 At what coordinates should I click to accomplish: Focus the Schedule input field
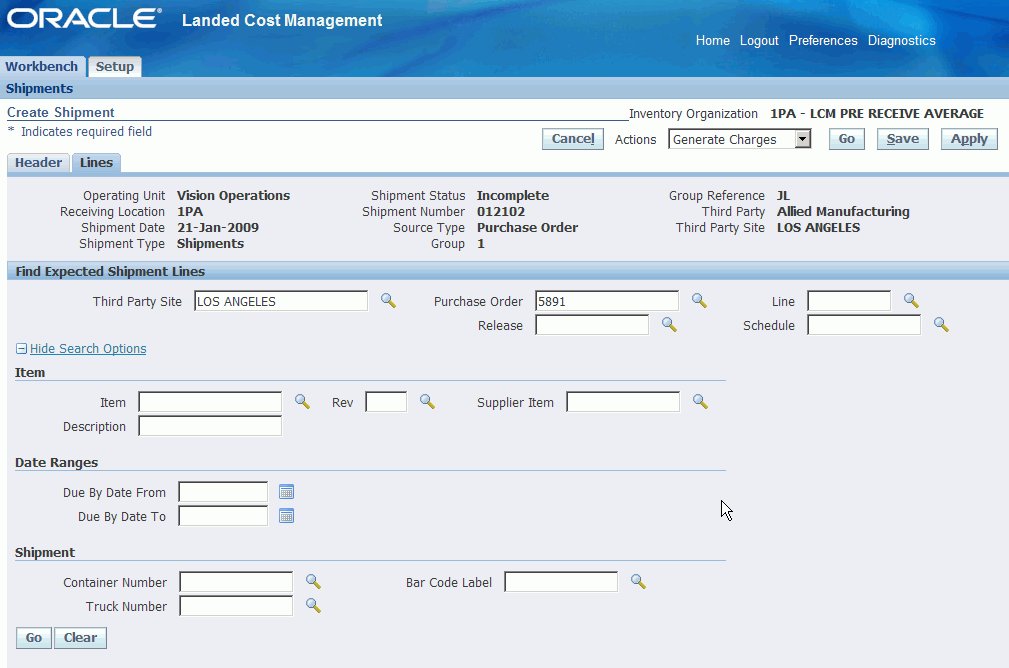click(x=864, y=325)
